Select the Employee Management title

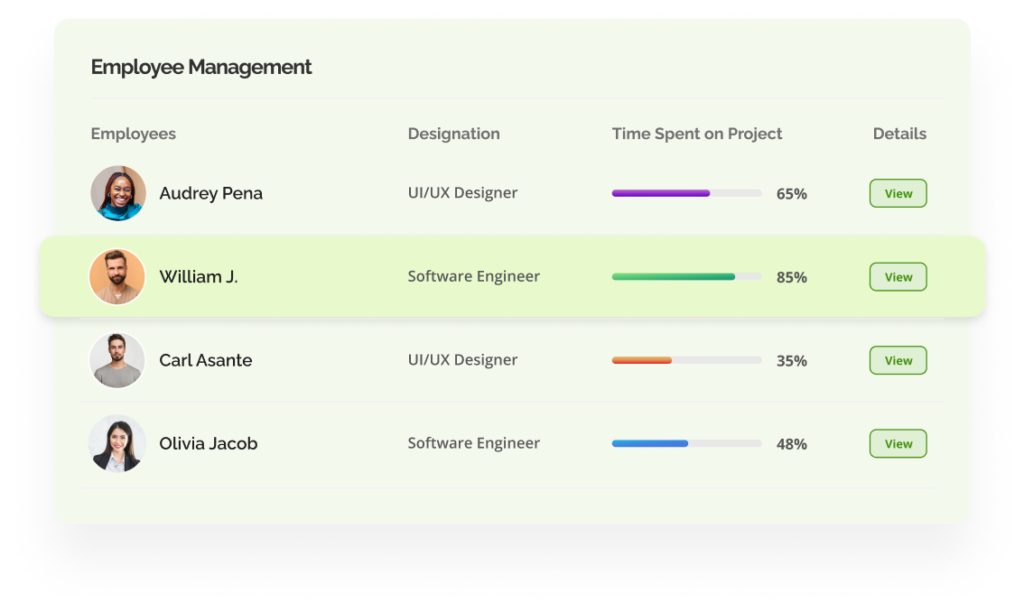click(201, 67)
